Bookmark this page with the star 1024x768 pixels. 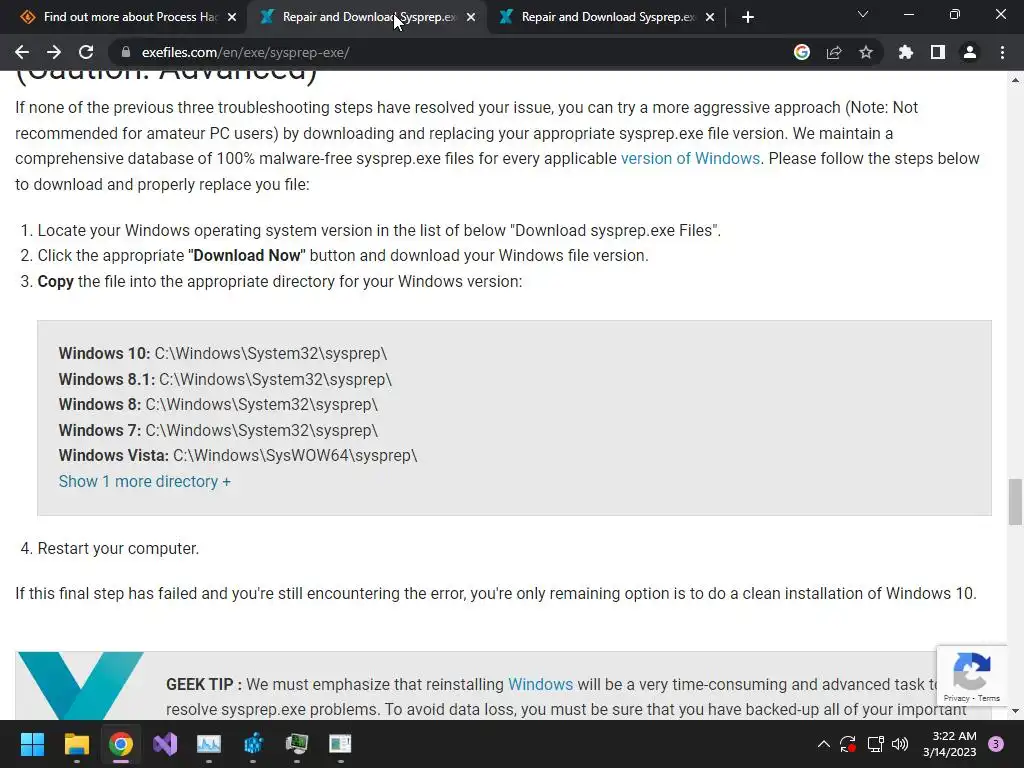866,52
